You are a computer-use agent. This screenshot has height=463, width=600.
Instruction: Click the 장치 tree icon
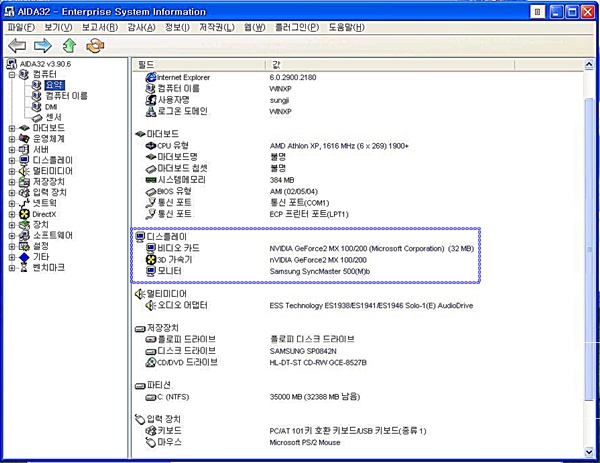pos(24,225)
